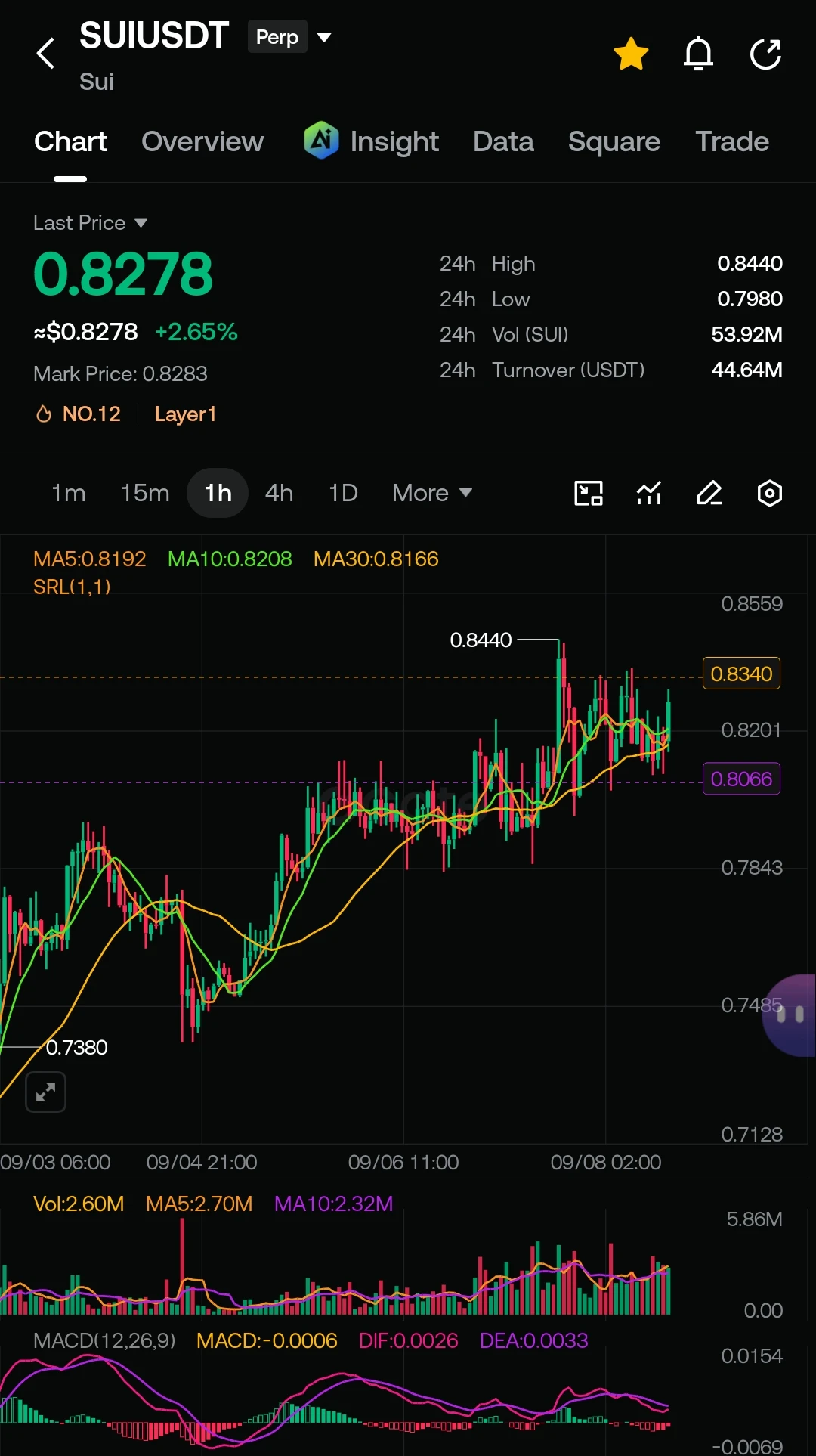Switch to the Overview tab
The height and width of the screenshot is (1456, 816).
(202, 141)
